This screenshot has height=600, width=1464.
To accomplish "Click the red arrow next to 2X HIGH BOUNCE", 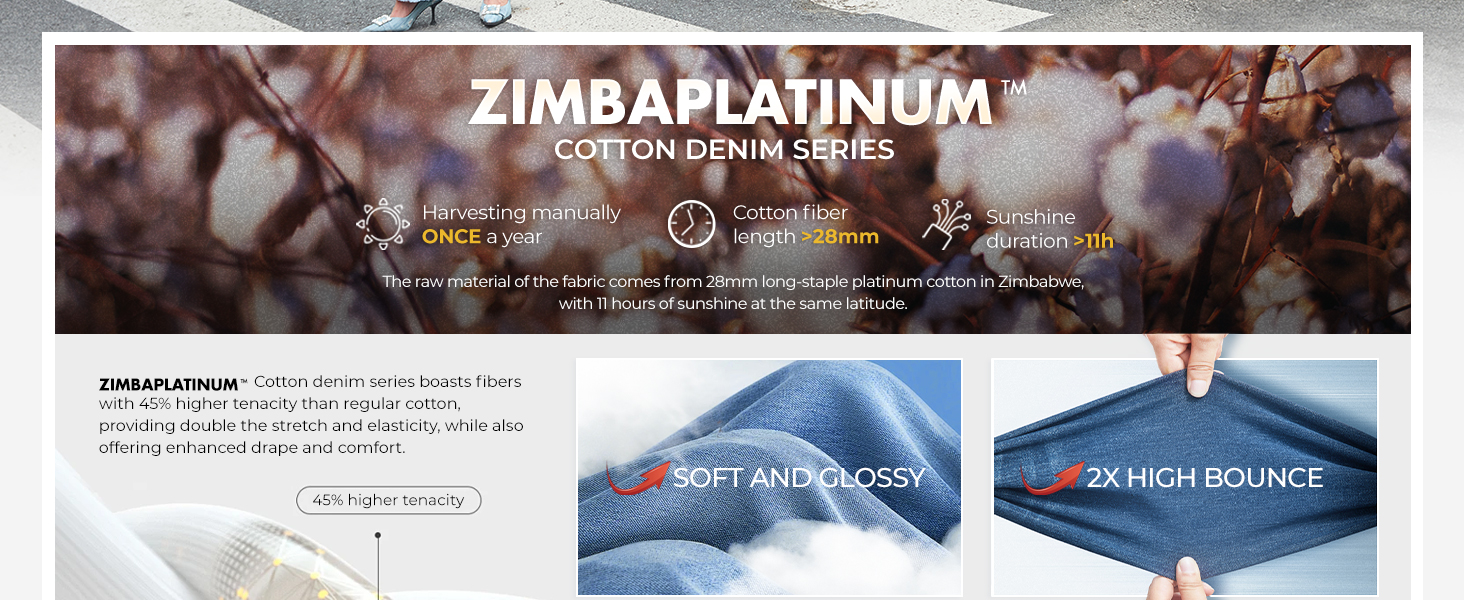I will coord(1051,478).
